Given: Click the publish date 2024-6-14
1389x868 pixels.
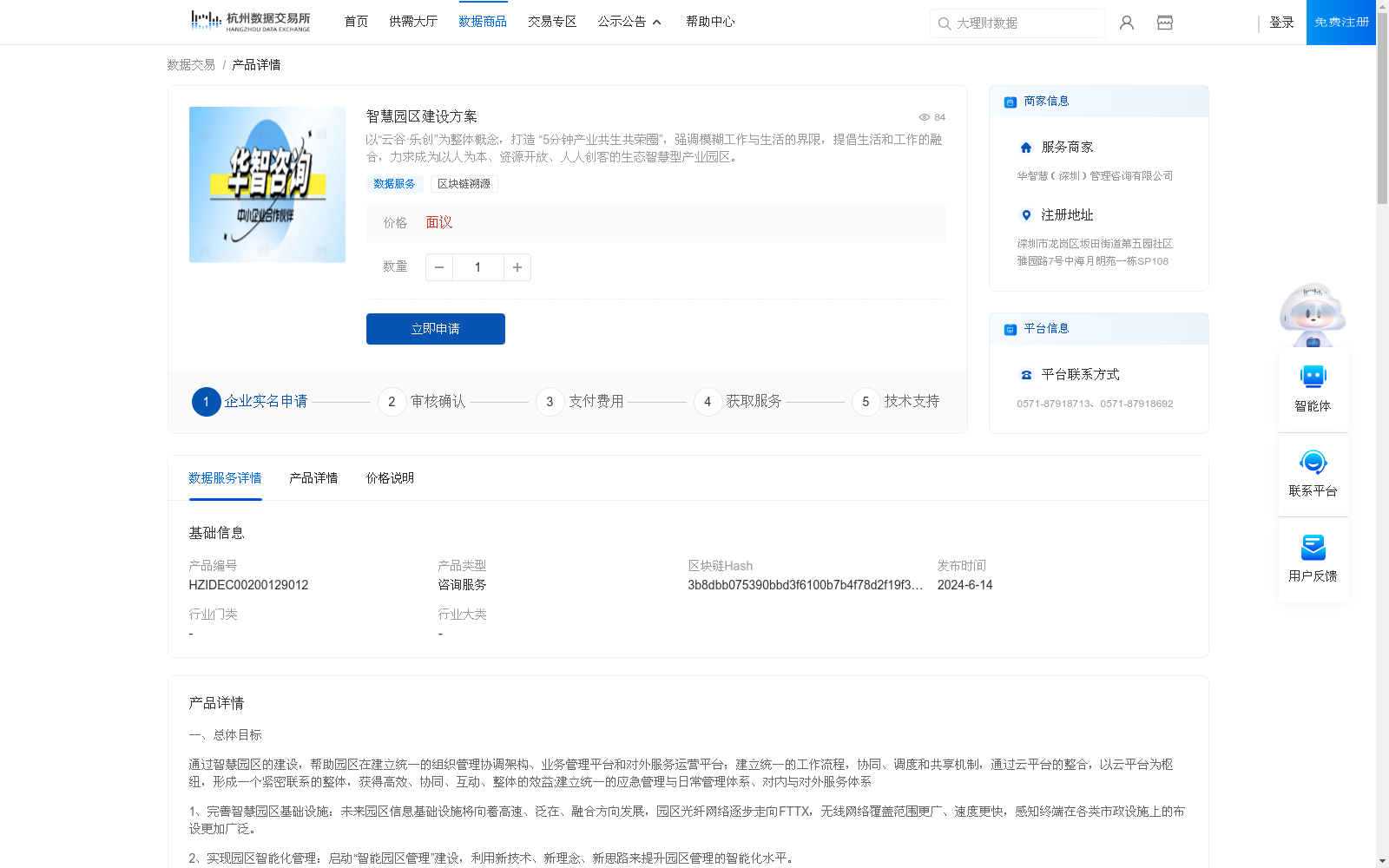Looking at the screenshot, I should pyautogui.click(x=964, y=585).
